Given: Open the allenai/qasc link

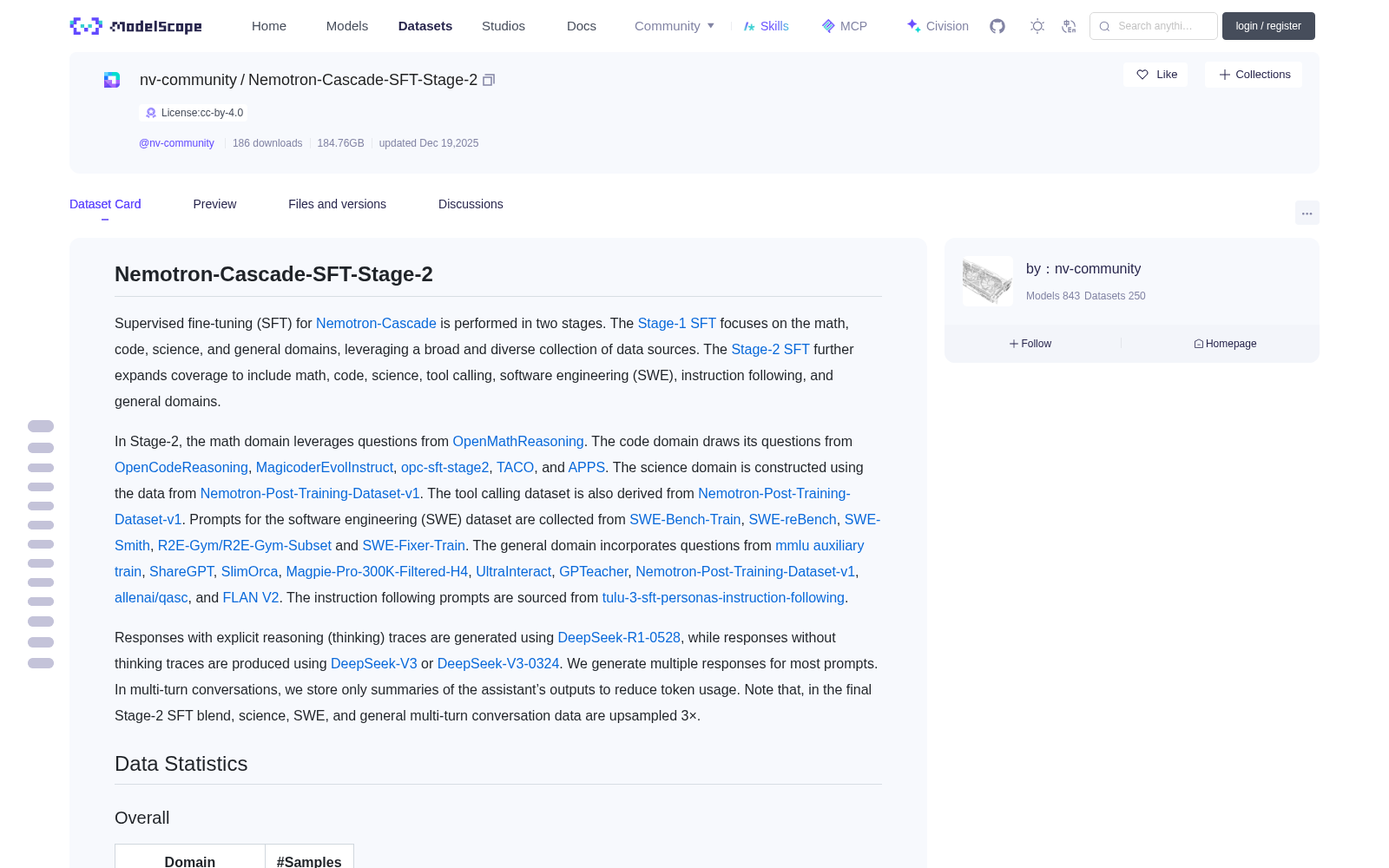Looking at the screenshot, I should [x=152, y=597].
